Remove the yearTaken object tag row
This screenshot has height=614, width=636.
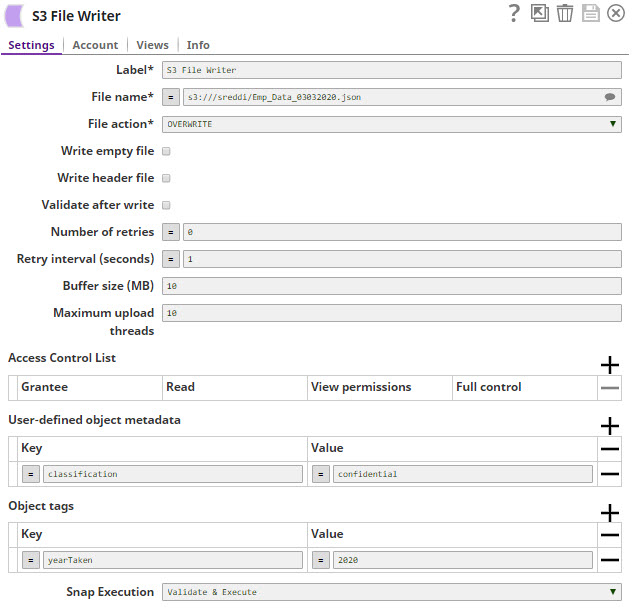coord(609,560)
